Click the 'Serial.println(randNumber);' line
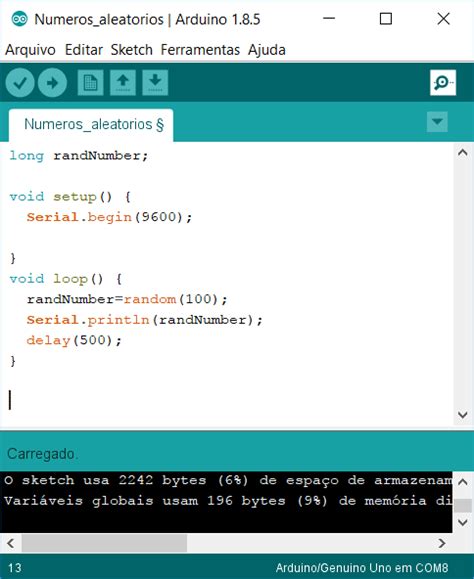Viewport: 474px width, 579px height. [144, 320]
